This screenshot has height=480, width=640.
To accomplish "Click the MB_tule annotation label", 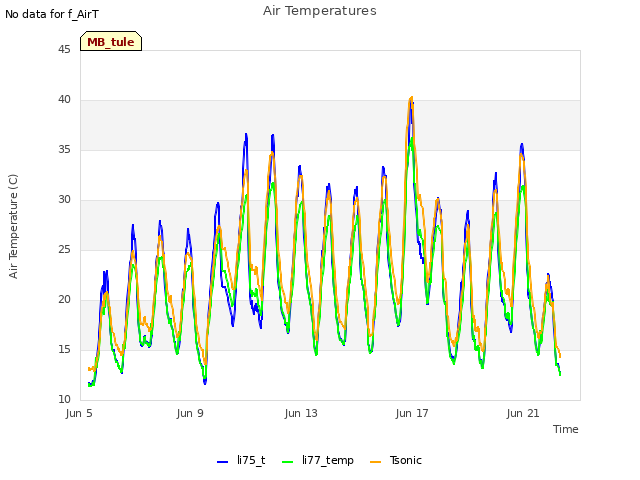I will tap(111, 42).
